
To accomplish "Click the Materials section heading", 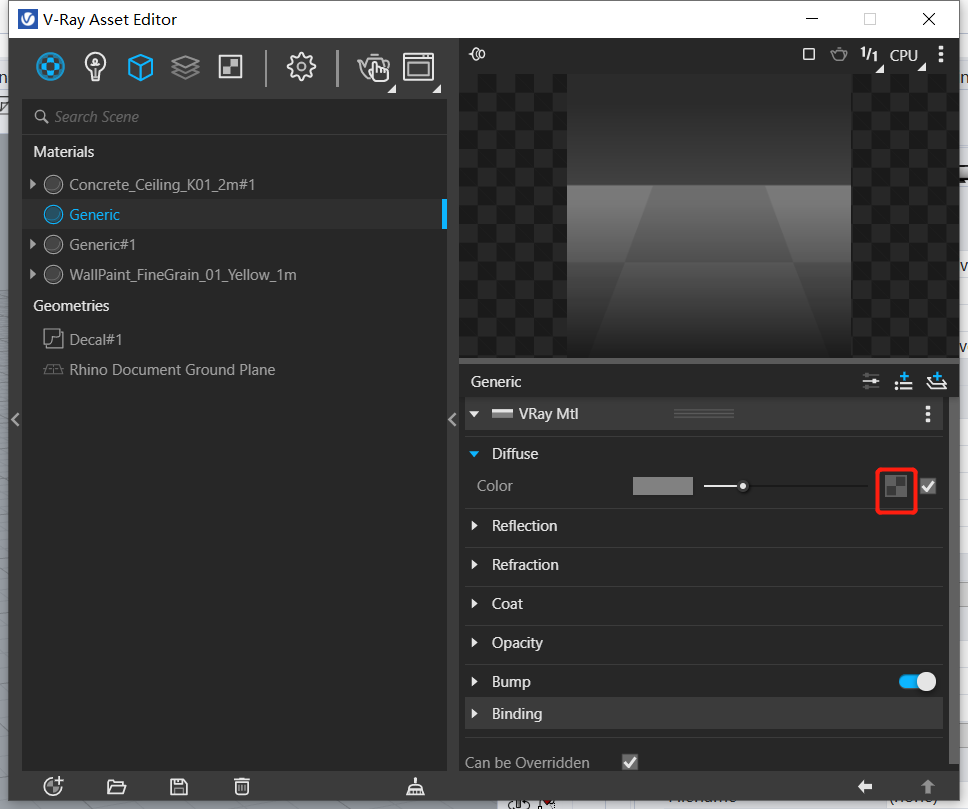I will point(64,152).
